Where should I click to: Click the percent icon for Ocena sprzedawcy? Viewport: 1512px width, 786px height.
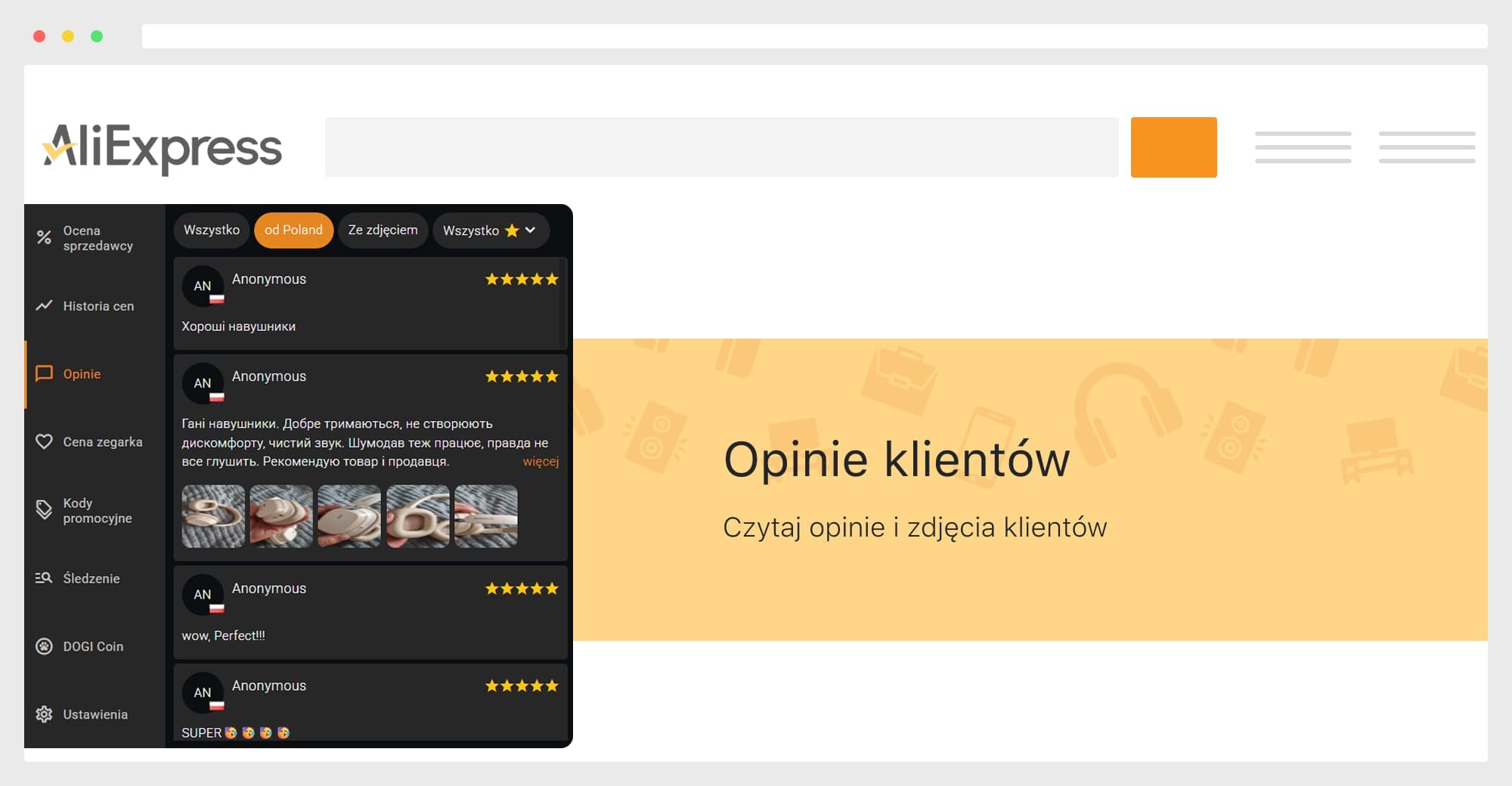pyautogui.click(x=44, y=238)
